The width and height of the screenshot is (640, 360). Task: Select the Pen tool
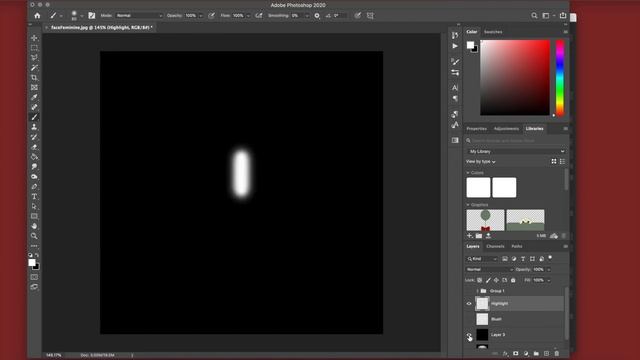(x=34, y=187)
